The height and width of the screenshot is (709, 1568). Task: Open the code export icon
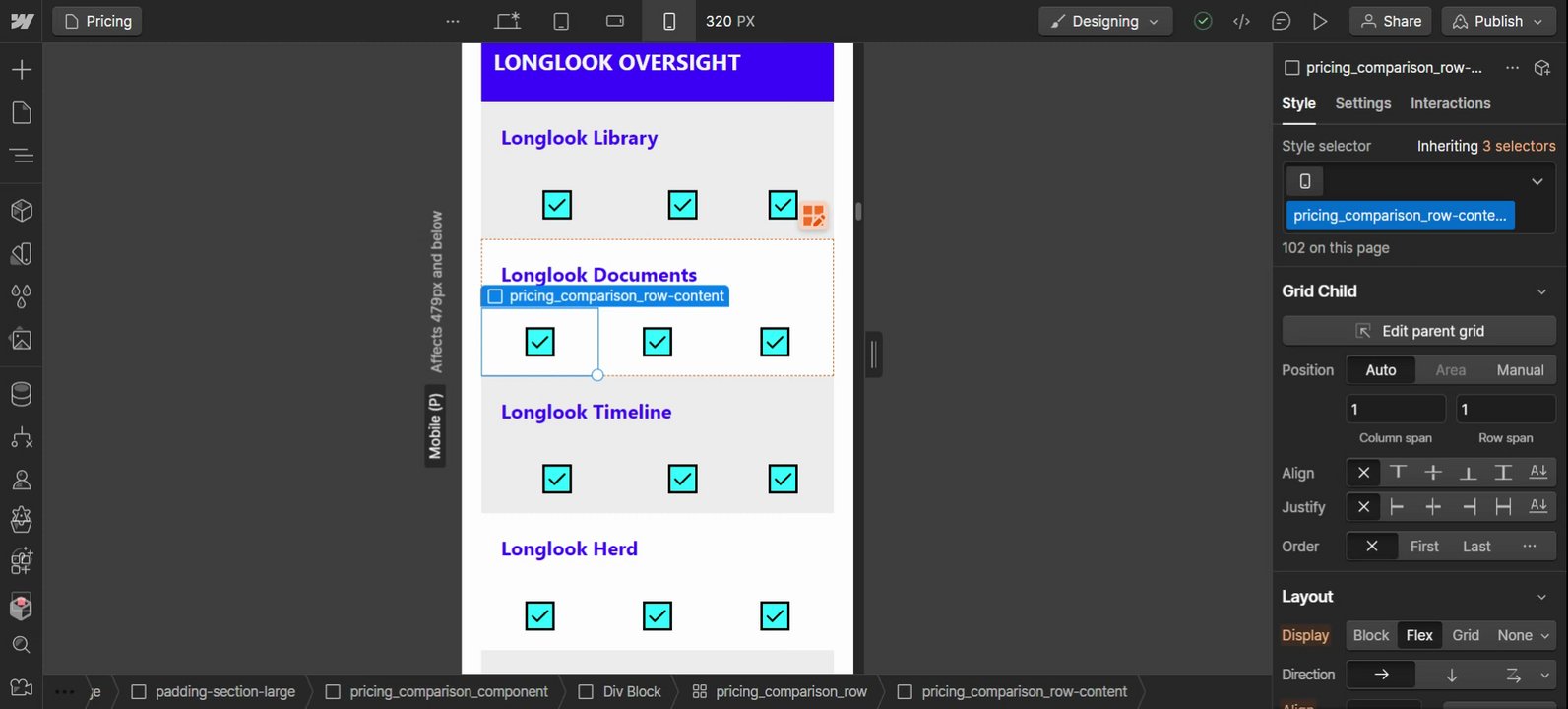click(1241, 21)
